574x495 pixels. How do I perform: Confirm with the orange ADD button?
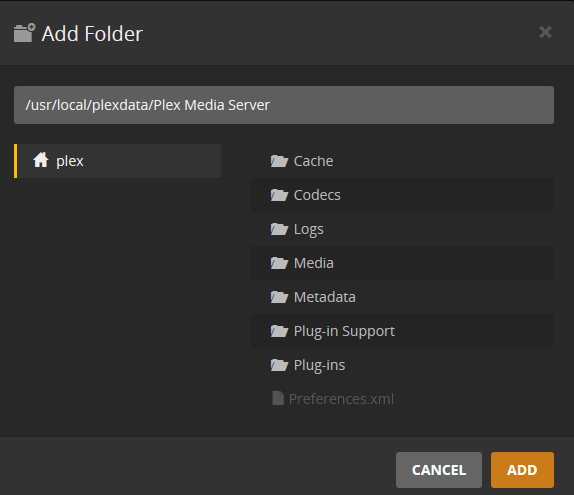[522, 470]
